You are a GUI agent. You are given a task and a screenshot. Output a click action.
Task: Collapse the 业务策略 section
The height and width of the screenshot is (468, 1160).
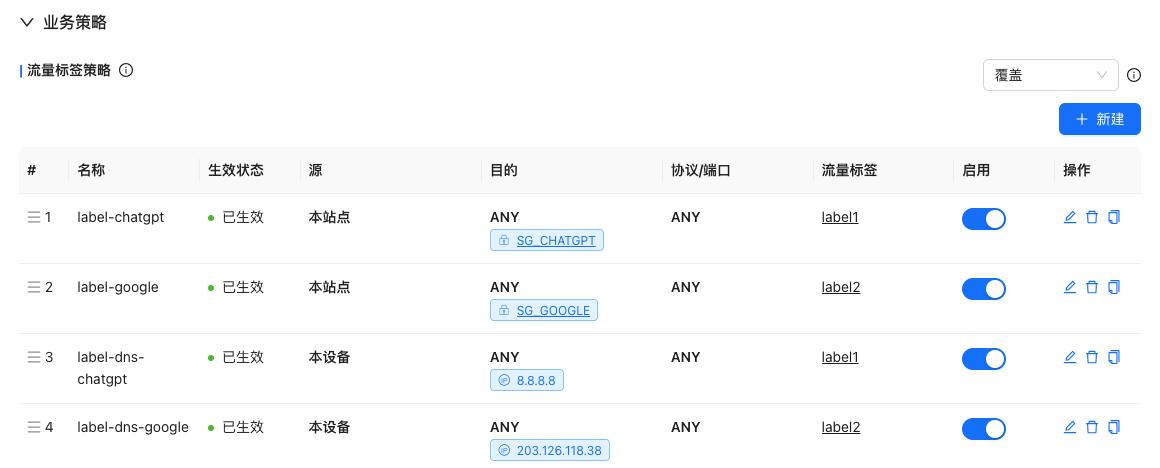(x=27, y=22)
